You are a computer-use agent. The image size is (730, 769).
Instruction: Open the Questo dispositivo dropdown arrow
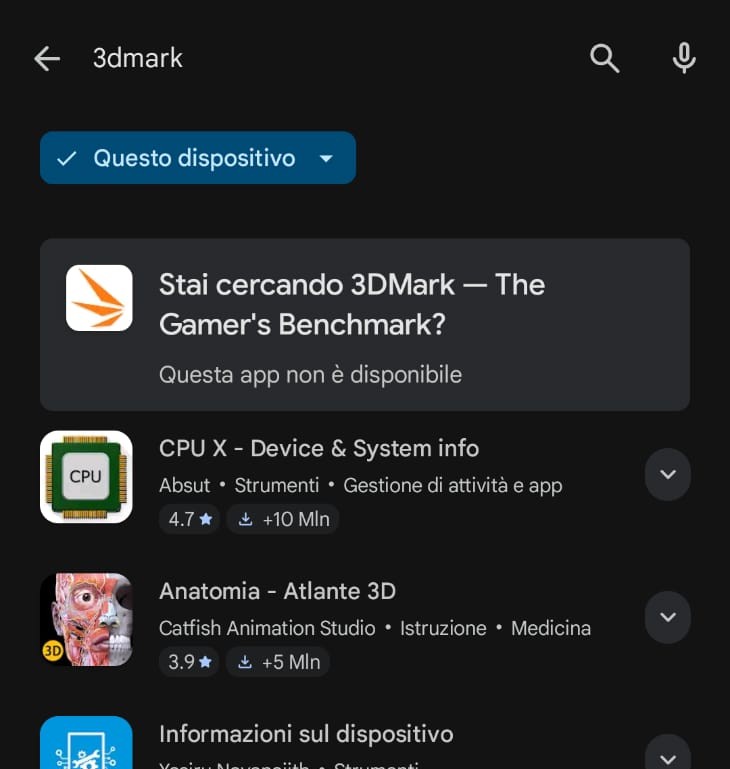click(x=325, y=158)
